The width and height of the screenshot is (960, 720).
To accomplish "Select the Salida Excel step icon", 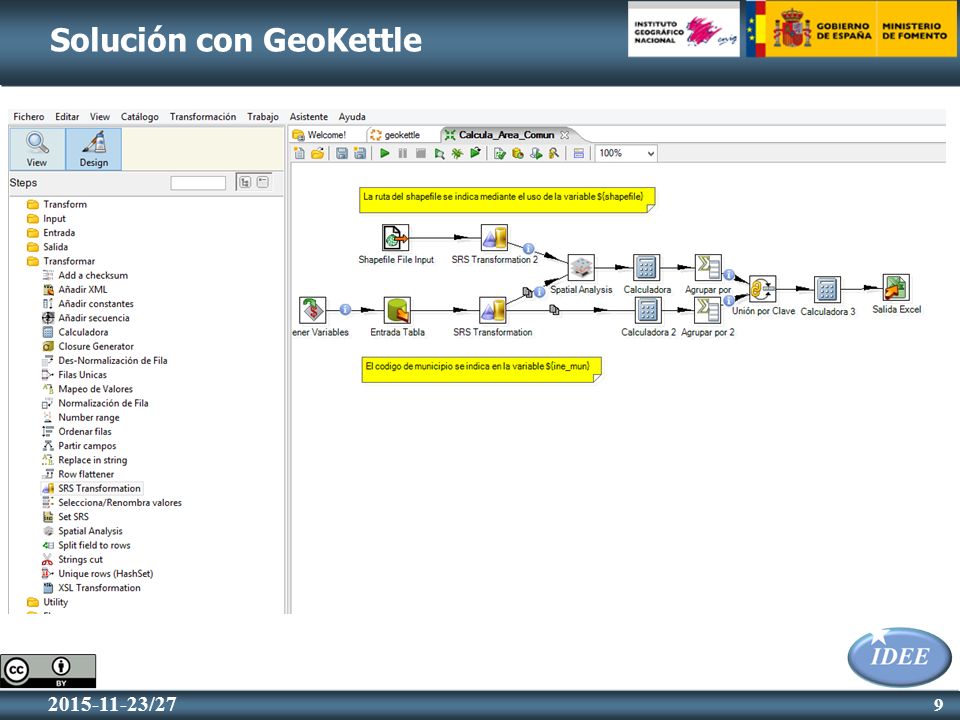I will point(896,287).
